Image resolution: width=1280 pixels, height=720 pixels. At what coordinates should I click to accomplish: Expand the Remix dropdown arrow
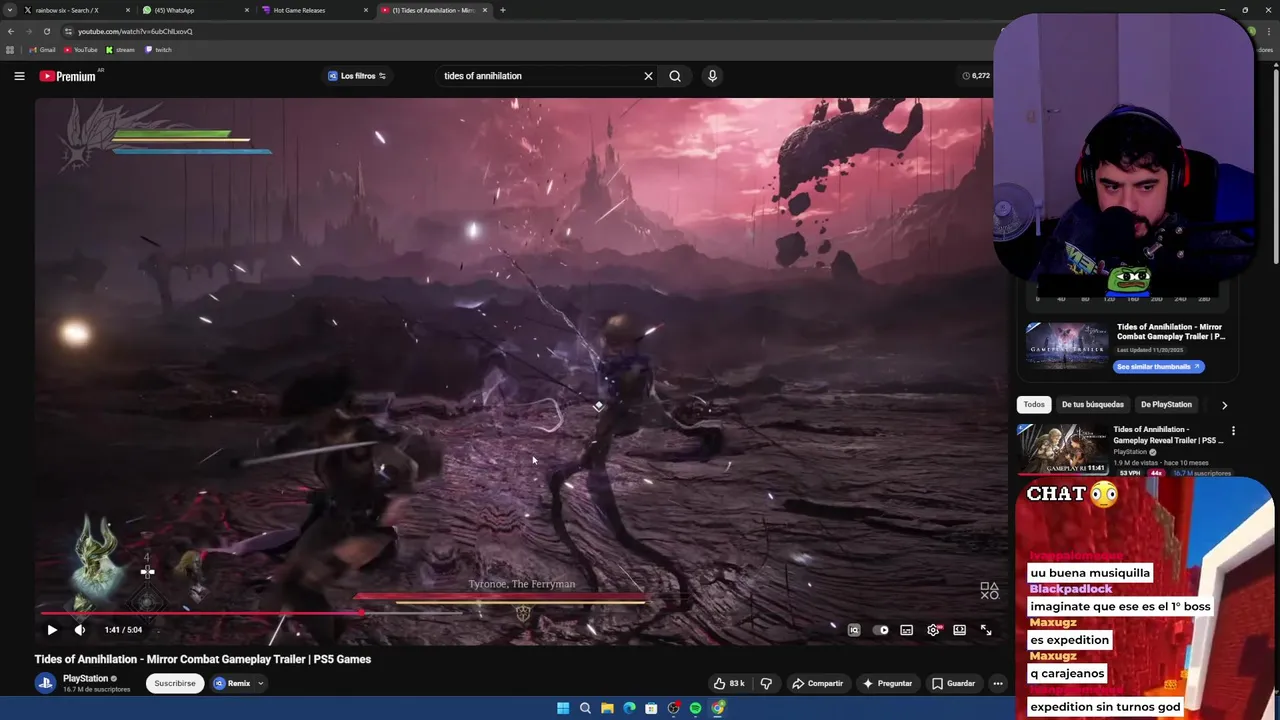(260, 683)
